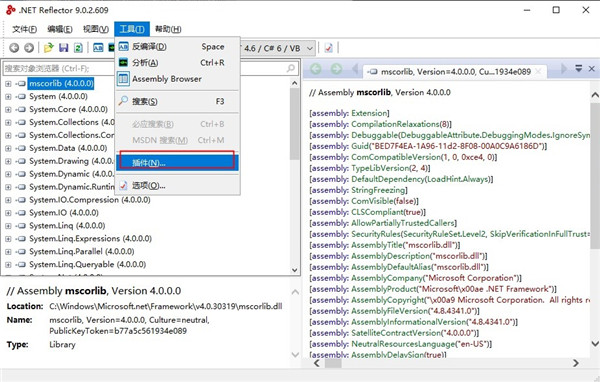Expand the mscorlib (4.0.0.0) tree node
Image resolution: width=600 pixels, height=382 pixels.
[x=8, y=83]
